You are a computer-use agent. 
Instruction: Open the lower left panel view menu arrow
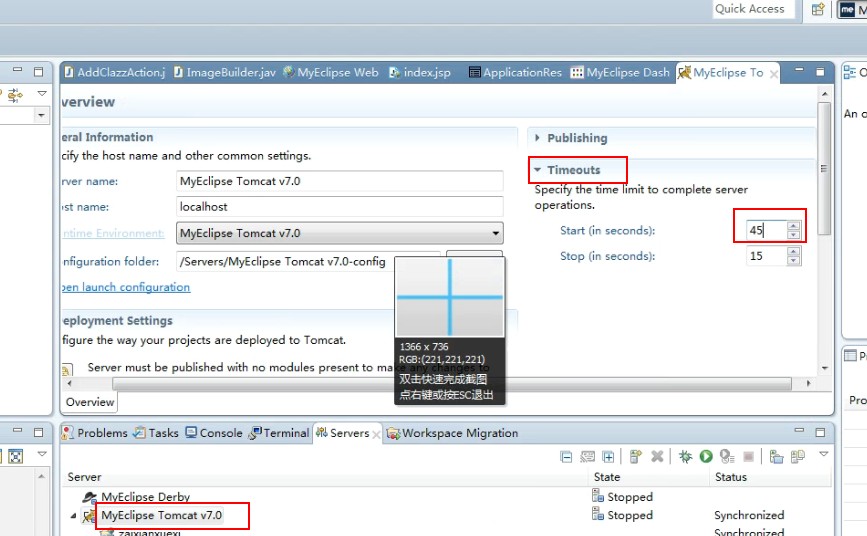42,454
